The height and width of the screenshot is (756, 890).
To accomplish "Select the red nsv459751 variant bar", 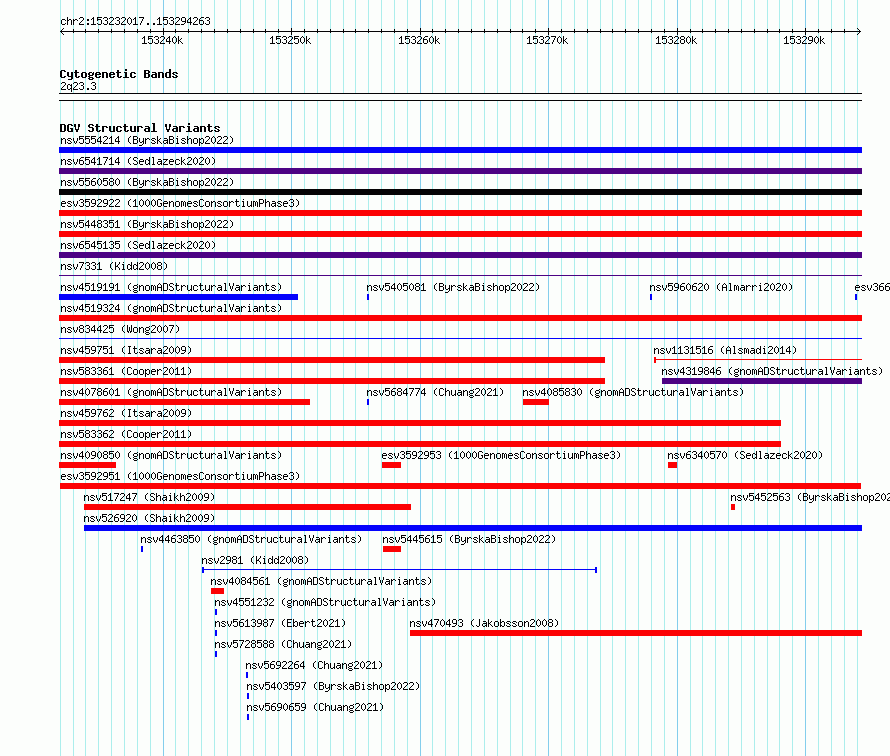I will tap(332, 360).
